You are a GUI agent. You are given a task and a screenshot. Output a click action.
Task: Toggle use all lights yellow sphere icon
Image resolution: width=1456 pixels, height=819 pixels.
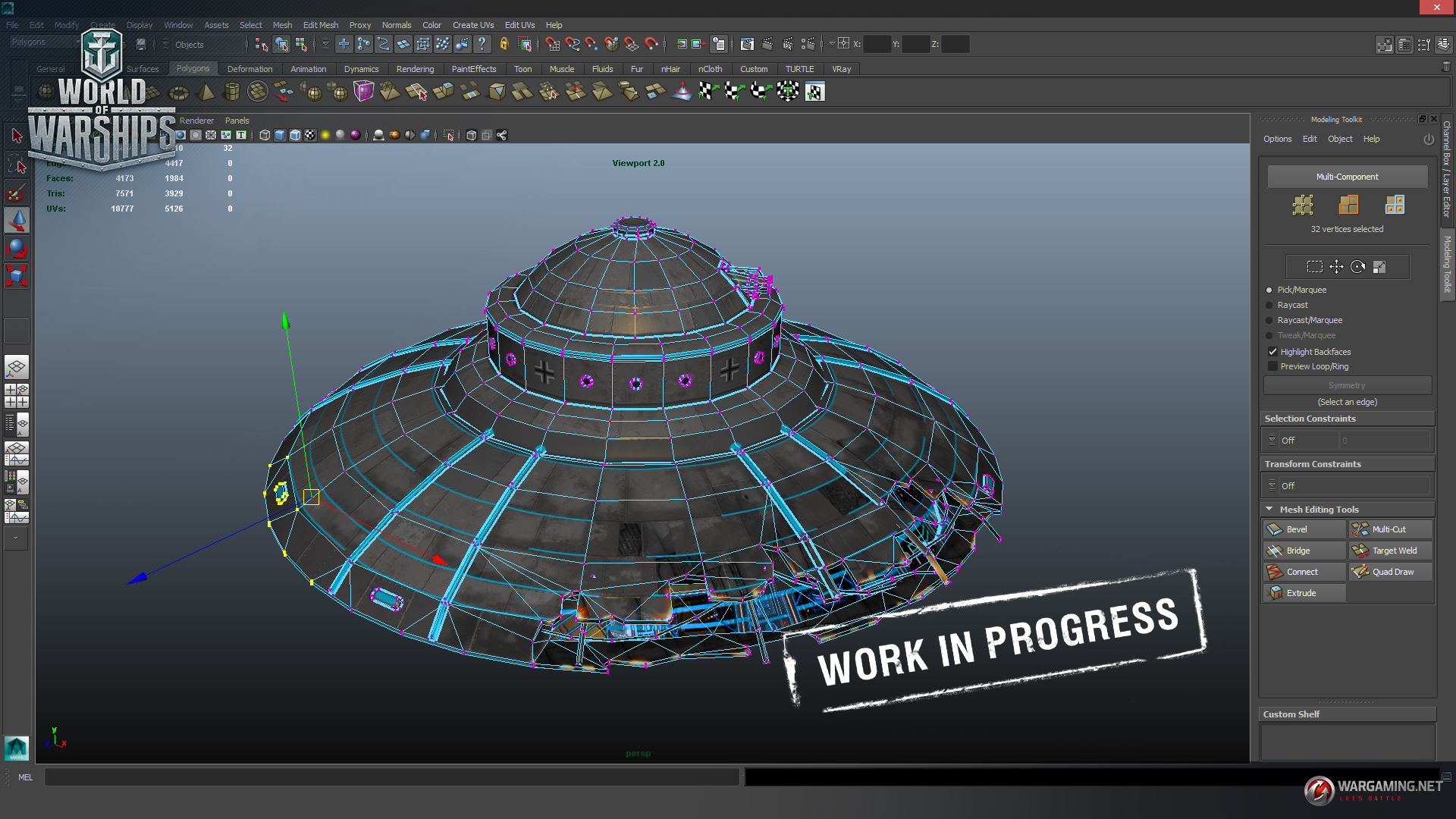coord(325,135)
